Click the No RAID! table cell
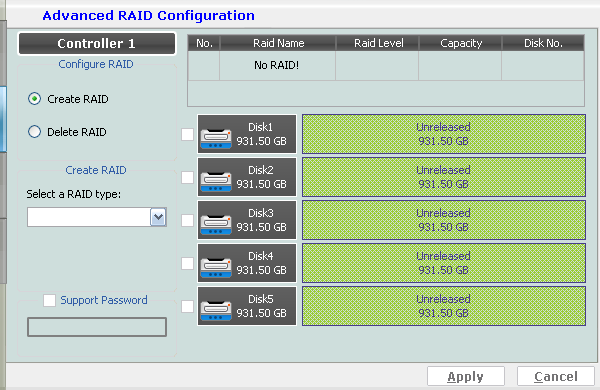Viewport: 600px width, 390px height. (x=277, y=65)
